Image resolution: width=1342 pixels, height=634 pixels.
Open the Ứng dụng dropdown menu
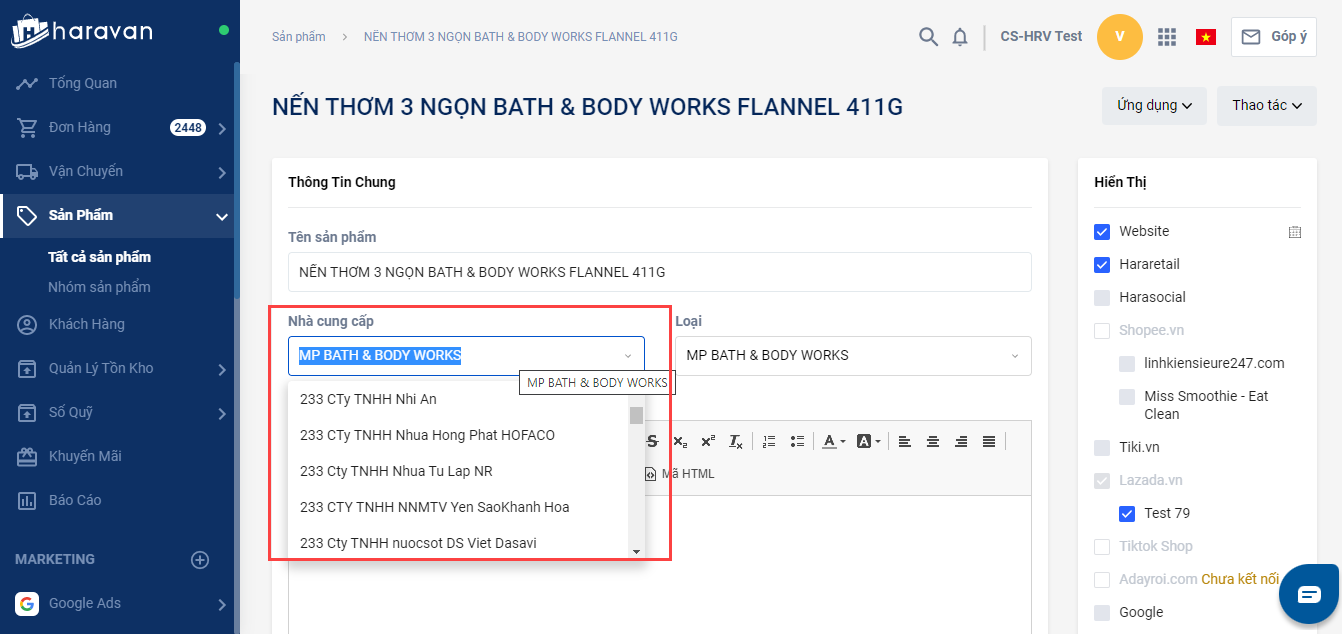[1154, 106]
